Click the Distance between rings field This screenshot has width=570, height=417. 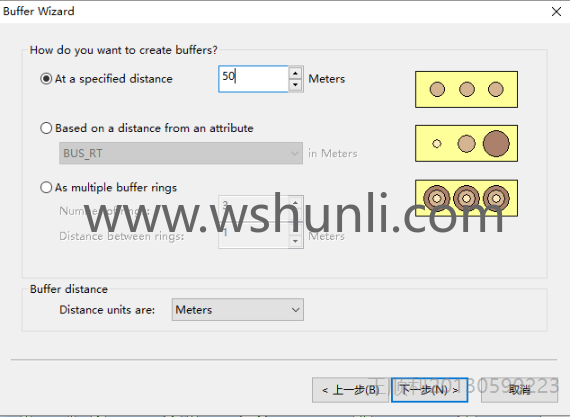coord(253,236)
